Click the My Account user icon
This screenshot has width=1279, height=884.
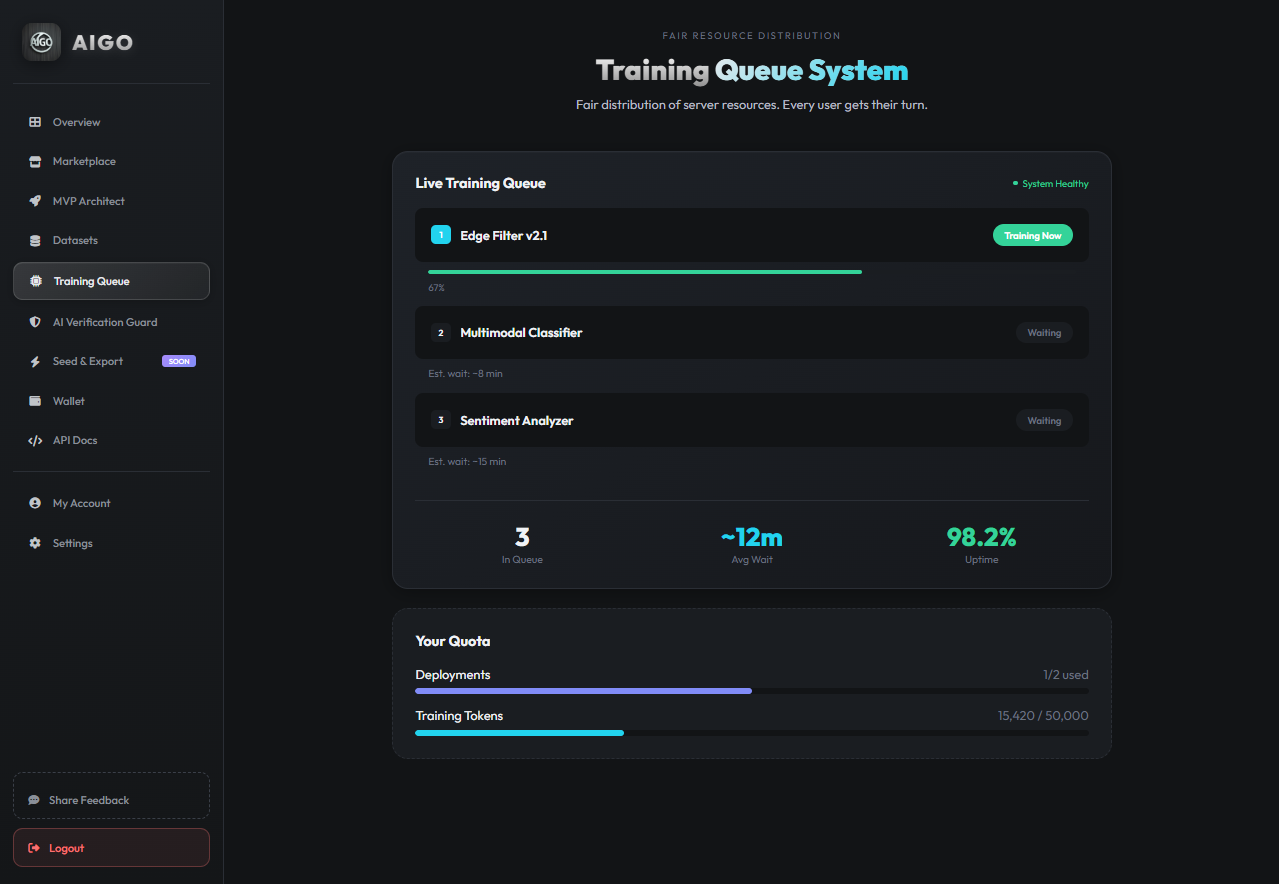pyautogui.click(x=35, y=503)
